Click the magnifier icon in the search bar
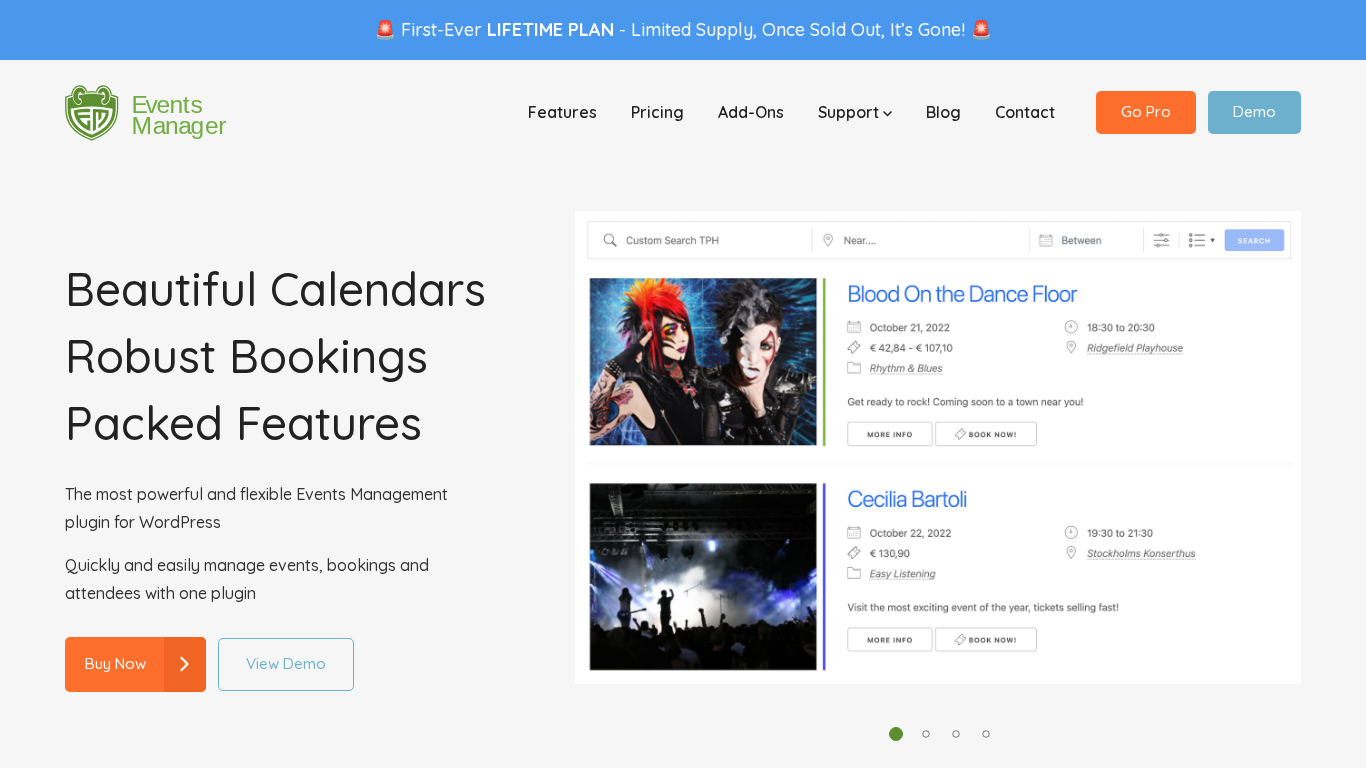Image resolution: width=1366 pixels, height=768 pixels. (609, 240)
